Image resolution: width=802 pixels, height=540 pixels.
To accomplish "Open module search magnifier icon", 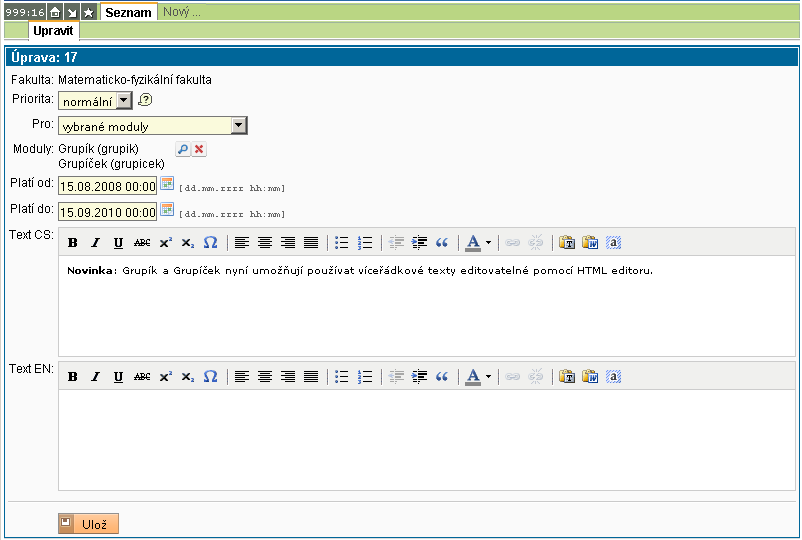I will [x=182, y=149].
